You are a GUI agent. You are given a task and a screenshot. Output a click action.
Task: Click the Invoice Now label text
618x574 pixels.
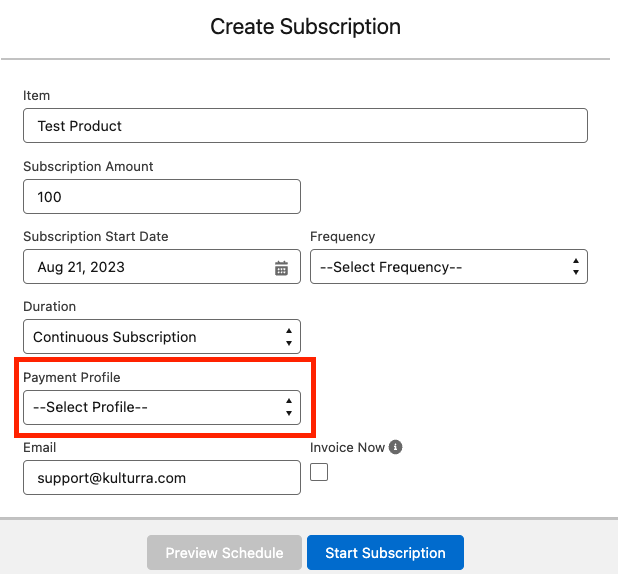[x=347, y=447]
